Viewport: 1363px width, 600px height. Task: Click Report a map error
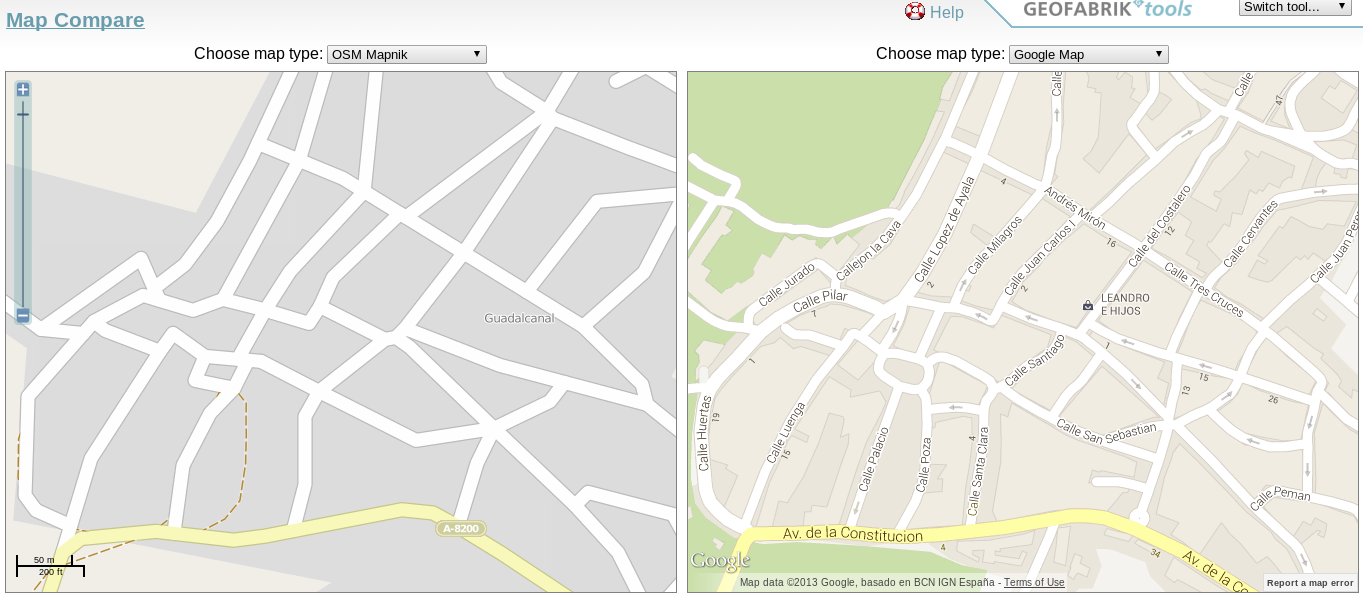1310,583
